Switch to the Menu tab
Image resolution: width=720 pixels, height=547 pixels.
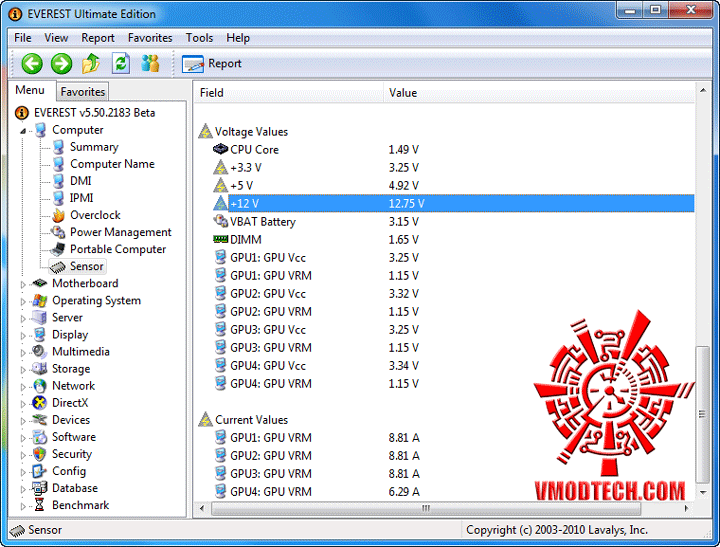(30, 90)
